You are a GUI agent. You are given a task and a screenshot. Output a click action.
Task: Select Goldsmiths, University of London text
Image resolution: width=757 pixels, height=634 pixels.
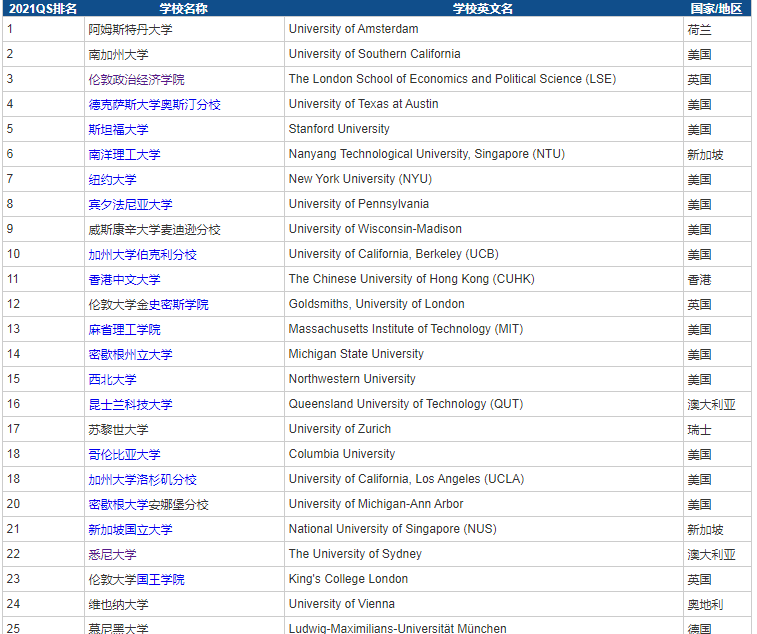tap(377, 304)
